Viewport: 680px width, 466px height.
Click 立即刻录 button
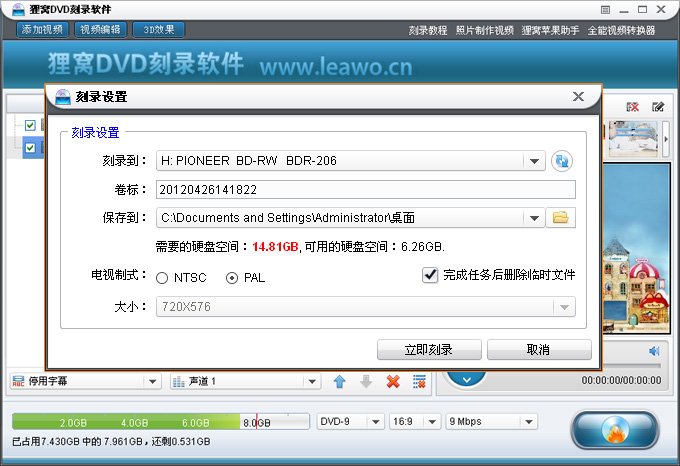[x=429, y=349]
